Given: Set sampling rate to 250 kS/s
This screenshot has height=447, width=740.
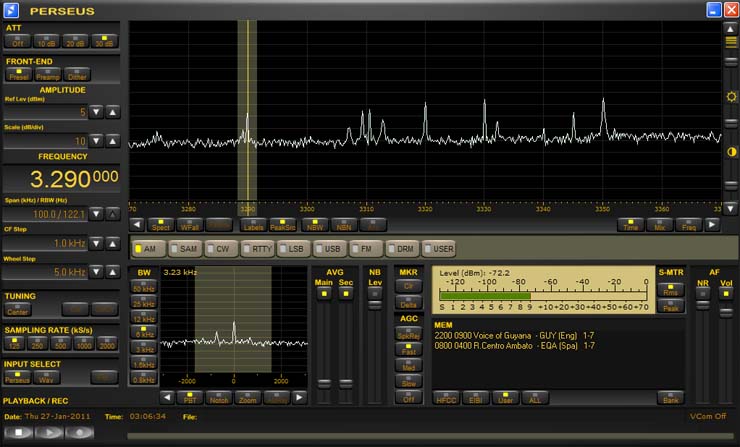Looking at the screenshot, I should pyautogui.click(x=37, y=343).
